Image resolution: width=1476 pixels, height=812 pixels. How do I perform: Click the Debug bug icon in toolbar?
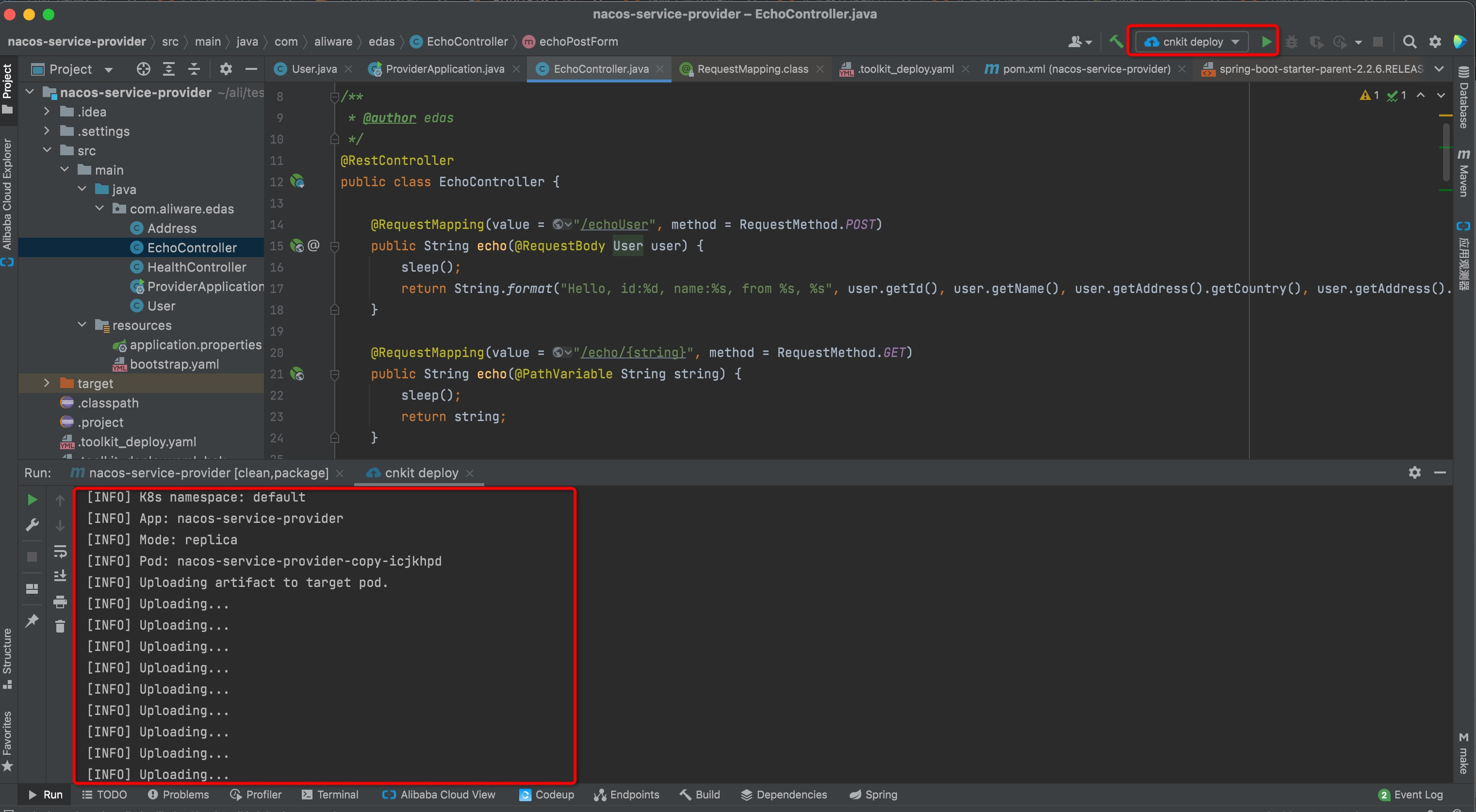coord(1292,42)
